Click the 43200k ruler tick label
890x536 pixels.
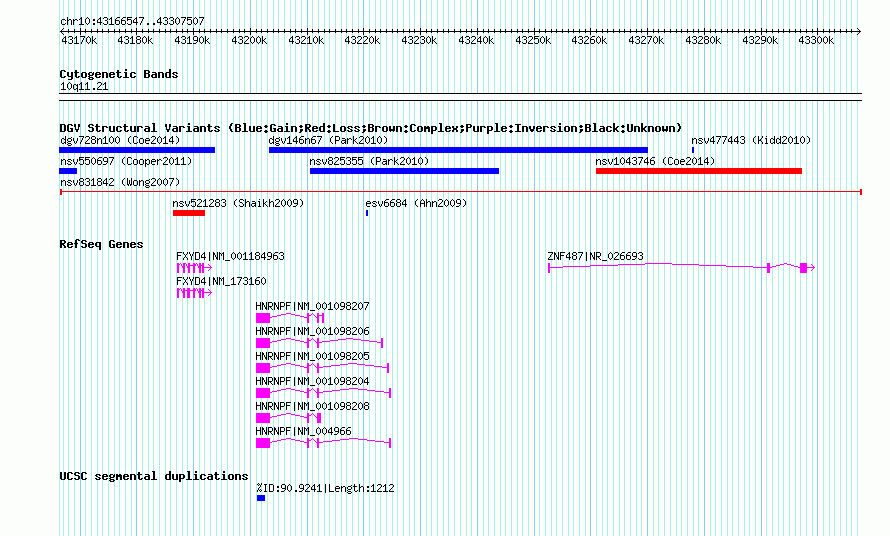(249, 41)
